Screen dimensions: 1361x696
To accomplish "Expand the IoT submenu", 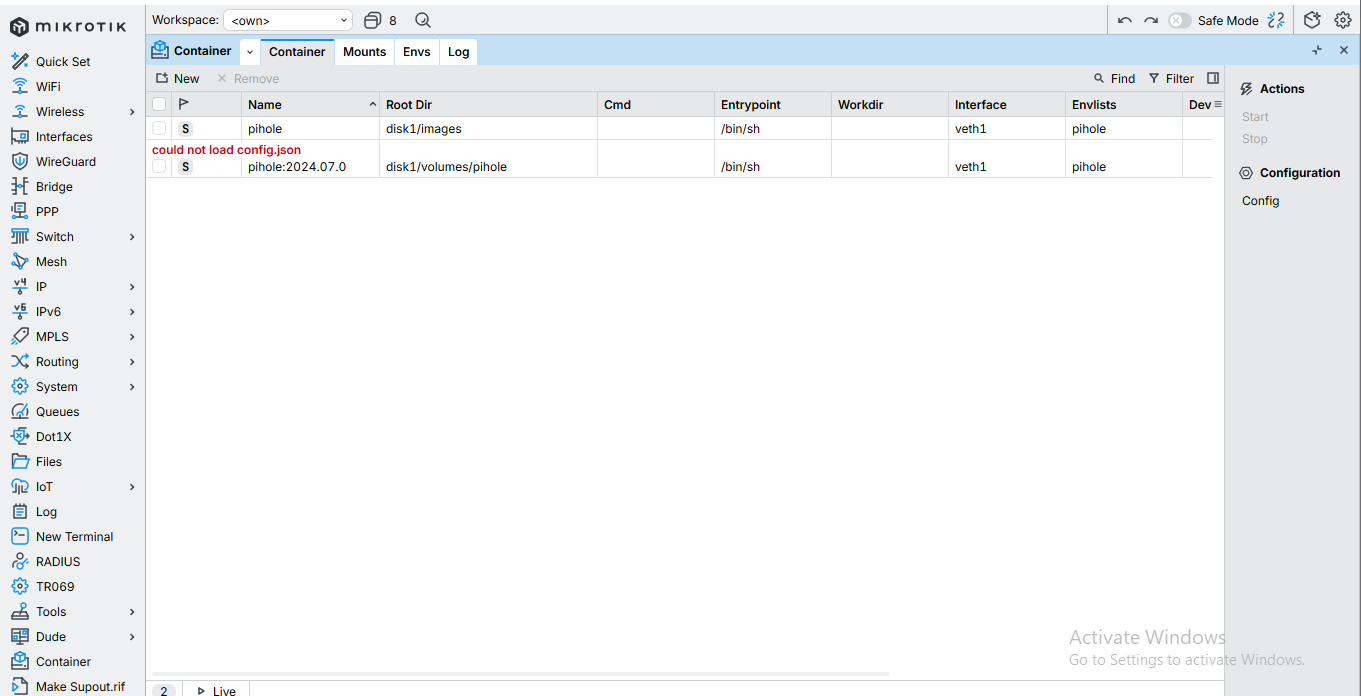I will (132, 487).
